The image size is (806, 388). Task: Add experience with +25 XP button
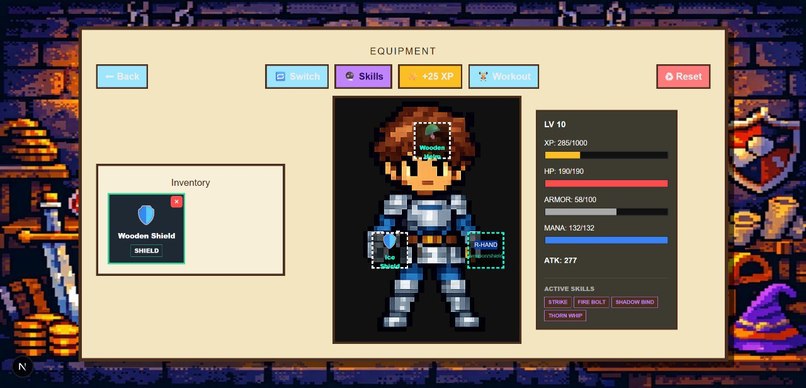point(430,77)
